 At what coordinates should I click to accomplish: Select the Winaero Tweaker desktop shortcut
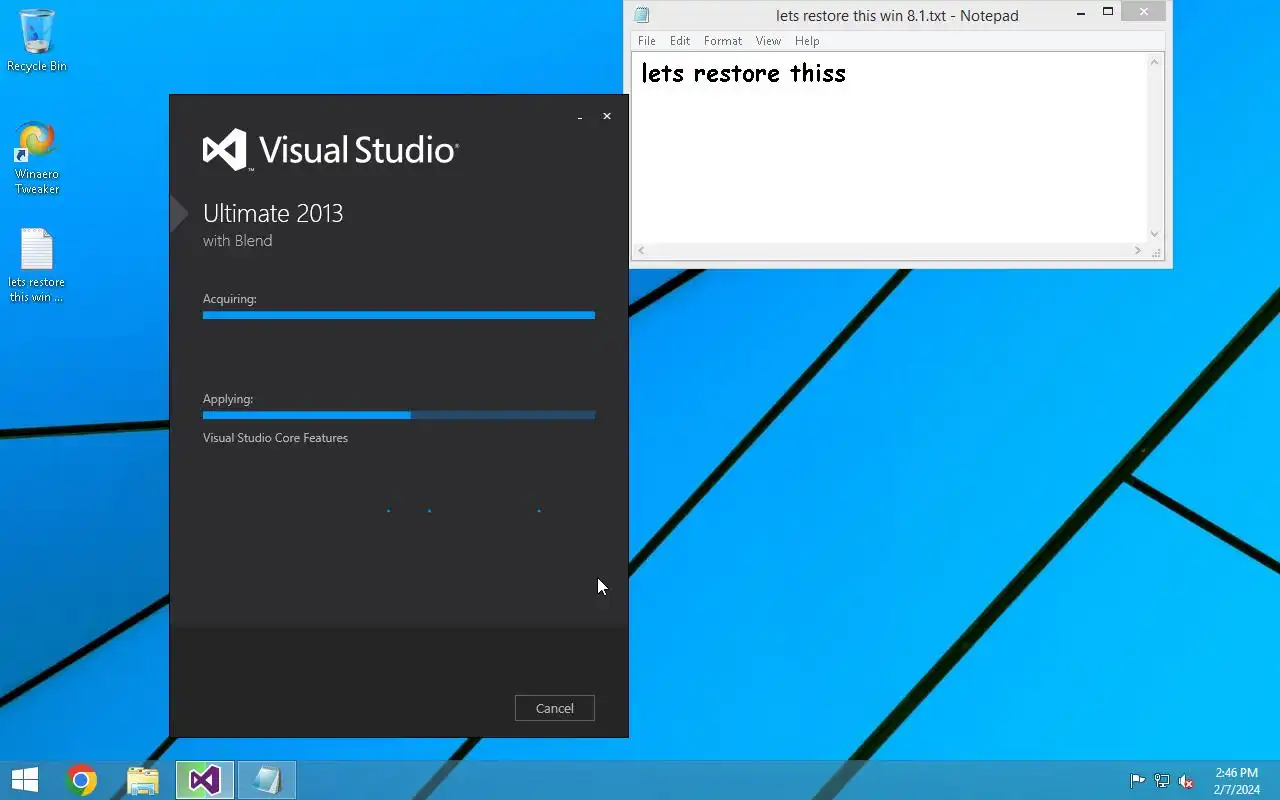37,158
